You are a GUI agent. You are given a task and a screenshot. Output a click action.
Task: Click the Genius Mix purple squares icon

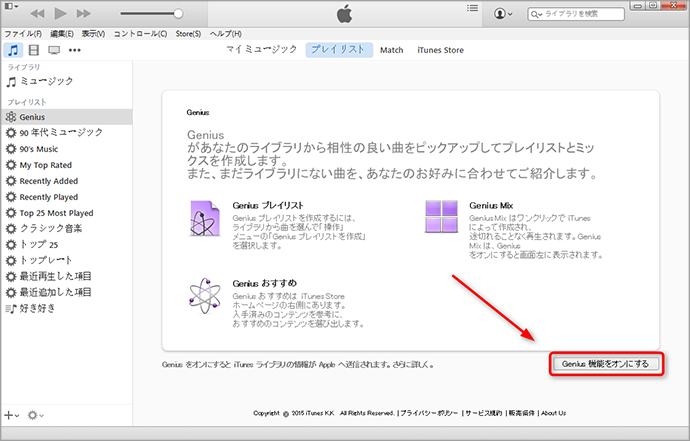click(441, 216)
